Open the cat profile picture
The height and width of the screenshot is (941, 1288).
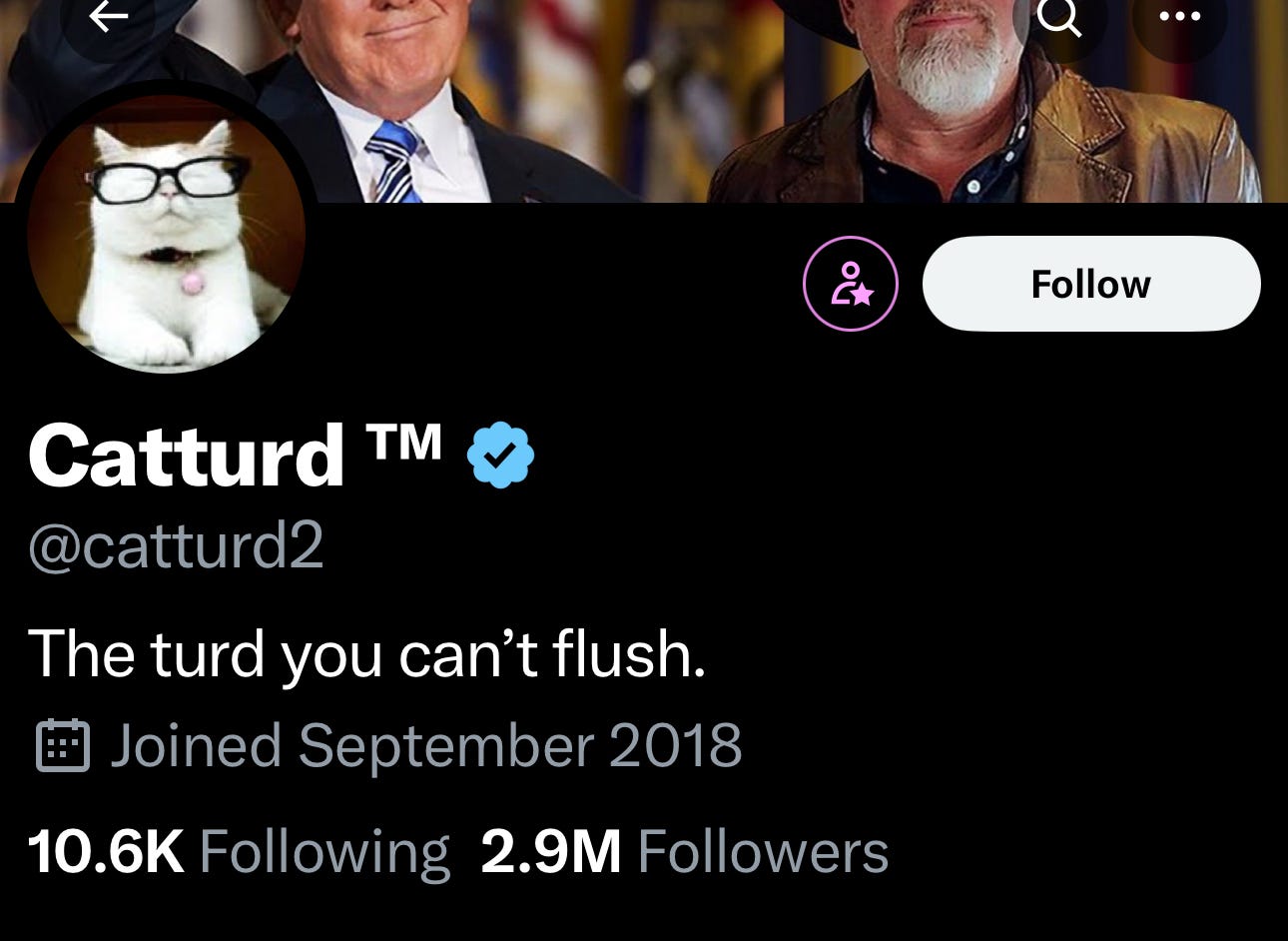166,234
